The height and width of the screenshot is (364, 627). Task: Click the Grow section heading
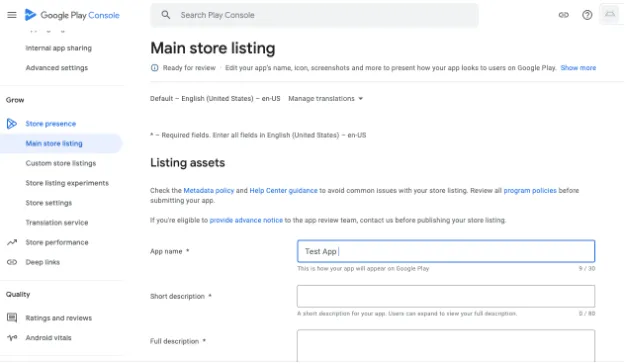point(15,100)
